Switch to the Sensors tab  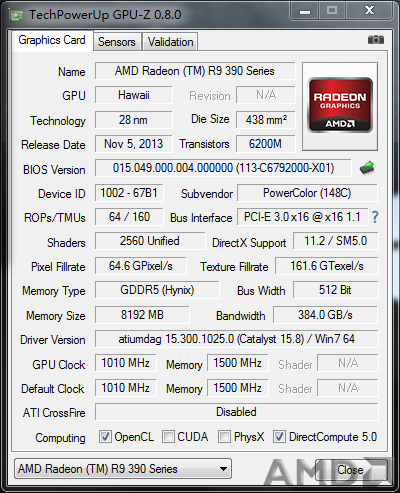[x=117, y=42]
